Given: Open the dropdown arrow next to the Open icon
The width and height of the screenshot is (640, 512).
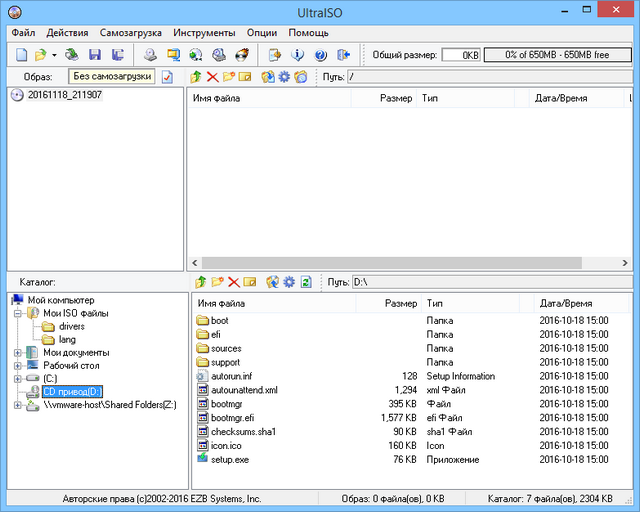Looking at the screenshot, I should 54,54.
